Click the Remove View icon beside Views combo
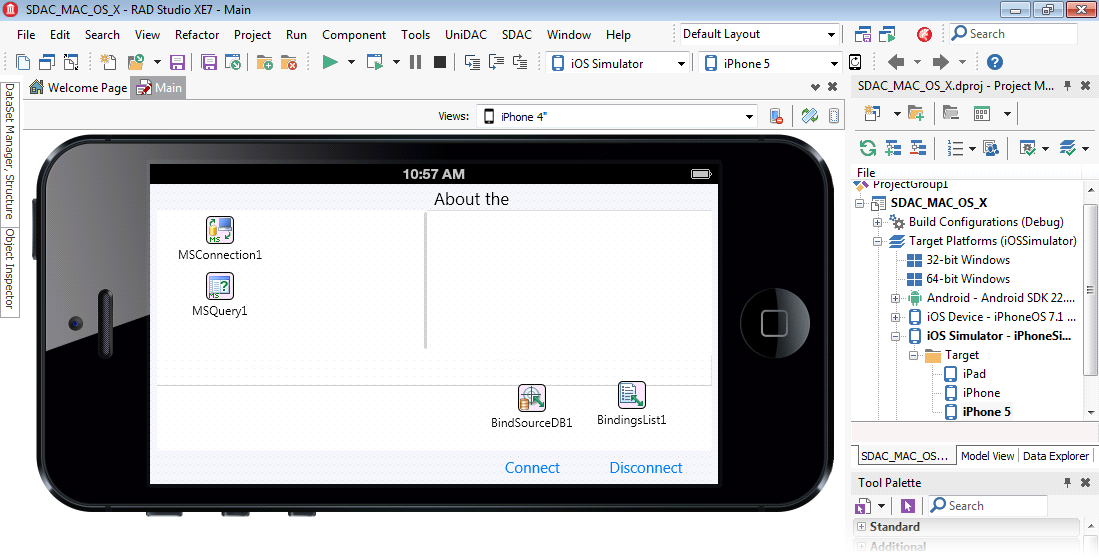The width and height of the screenshot is (1099, 558). click(x=776, y=116)
